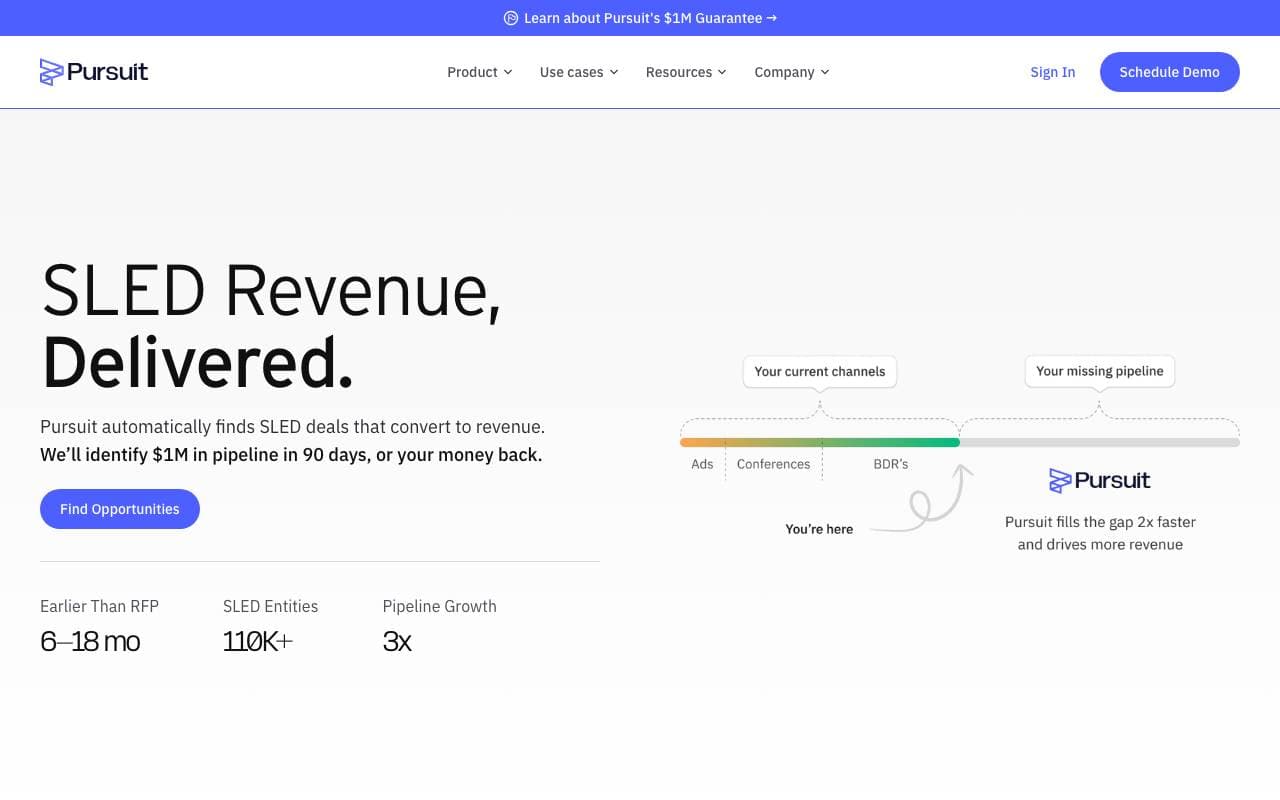Open the Use cases menu
Viewport: 1280px width, 800px height.
click(x=579, y=72)
